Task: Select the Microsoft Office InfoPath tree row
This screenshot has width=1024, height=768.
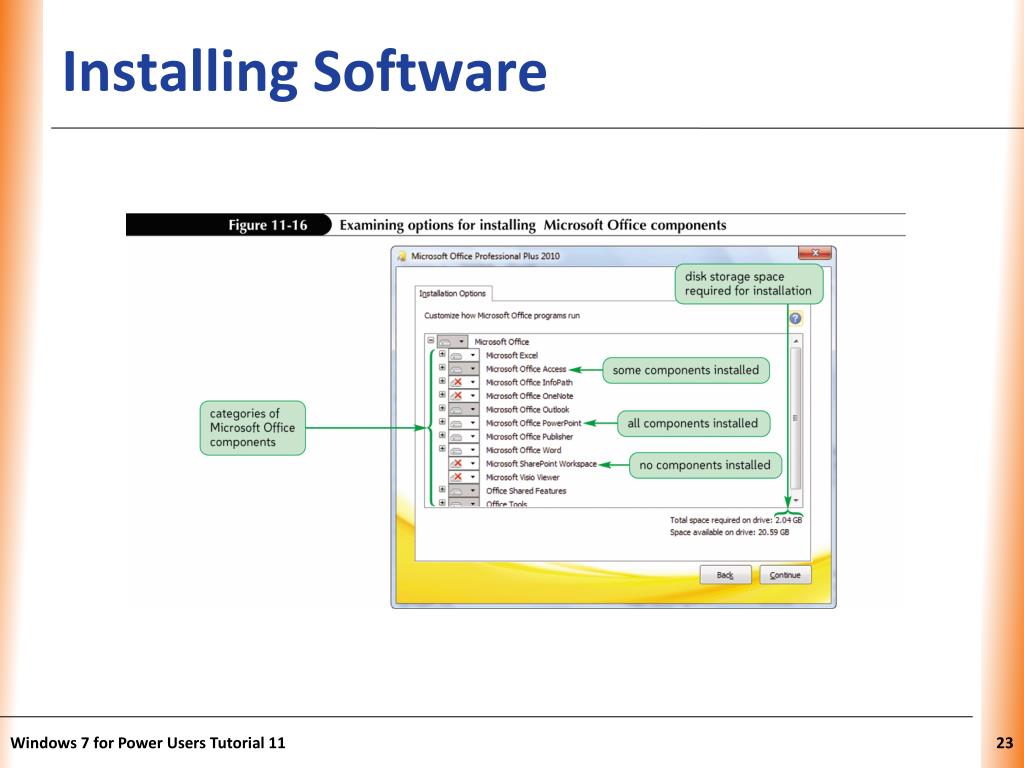Action: (530, 382)
